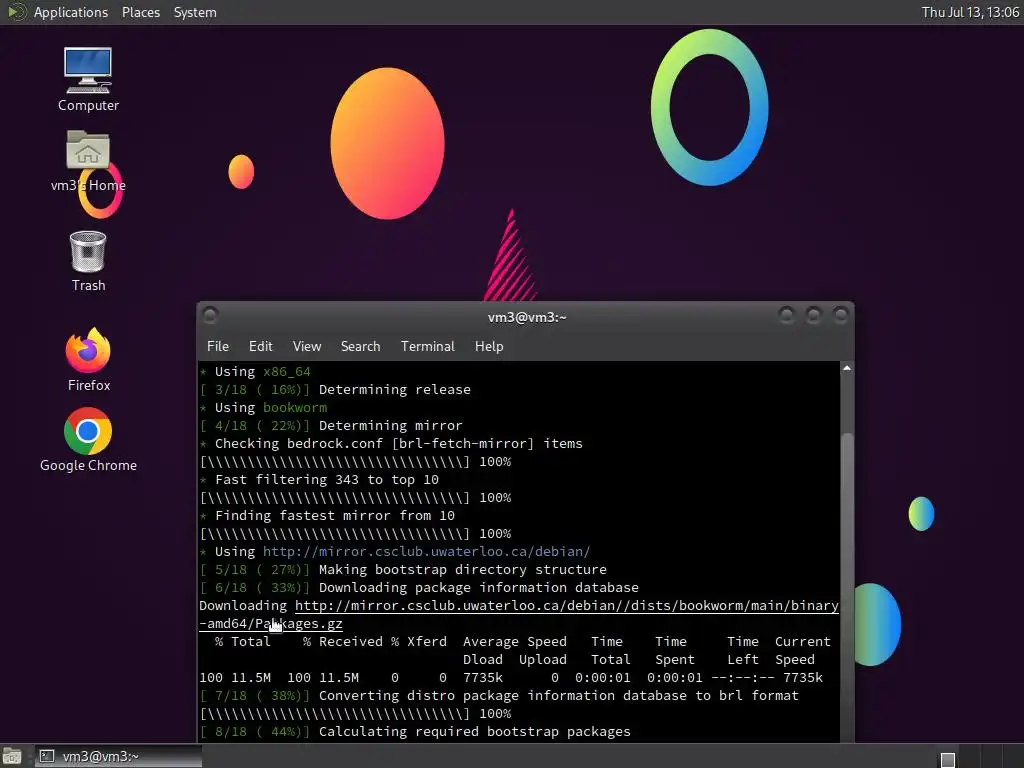Open the Applications menu in top panel

point(71,12)
